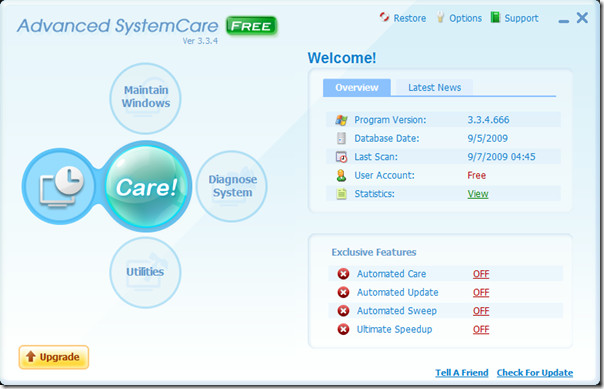604x389 pixels.
Task: Click the Automated Update label
Action: coord(398,292)
